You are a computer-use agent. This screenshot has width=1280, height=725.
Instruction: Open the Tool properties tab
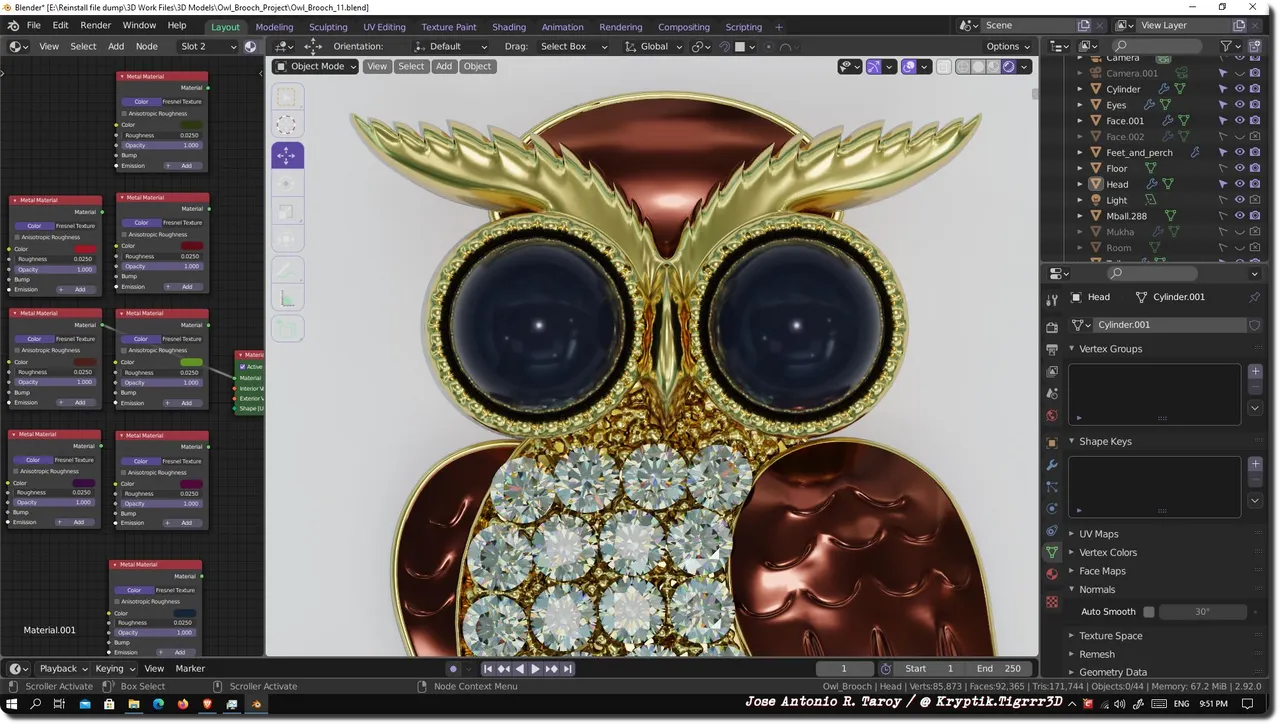[x=1052, y=299]
